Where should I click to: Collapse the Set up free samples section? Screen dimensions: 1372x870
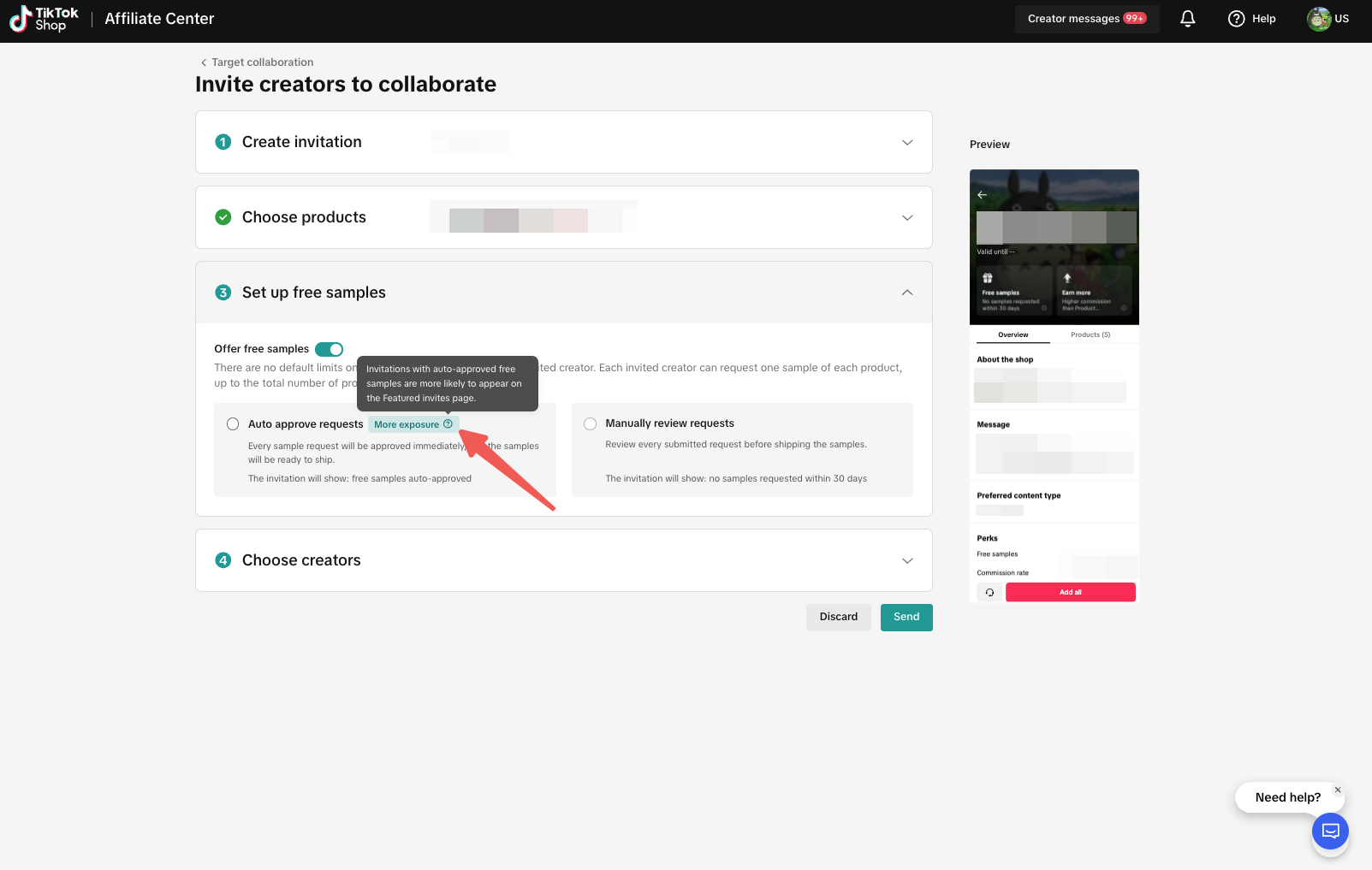[907, 293]
